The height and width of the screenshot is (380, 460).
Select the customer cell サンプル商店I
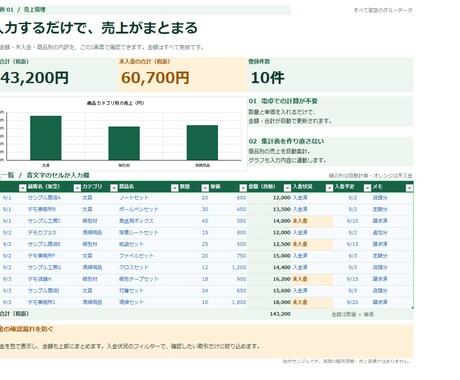[x=43, y=291]
